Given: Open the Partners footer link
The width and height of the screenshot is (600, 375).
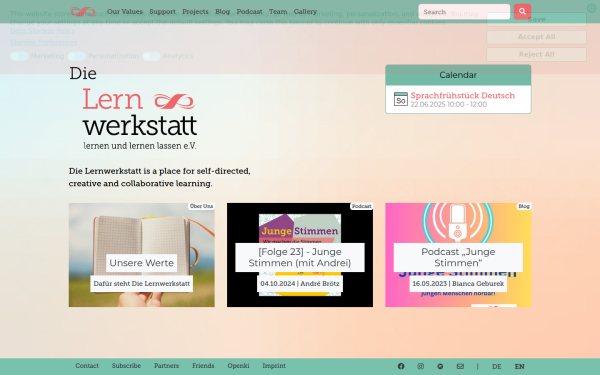Looking at the screenshot, I should click(x=166, y=366).
